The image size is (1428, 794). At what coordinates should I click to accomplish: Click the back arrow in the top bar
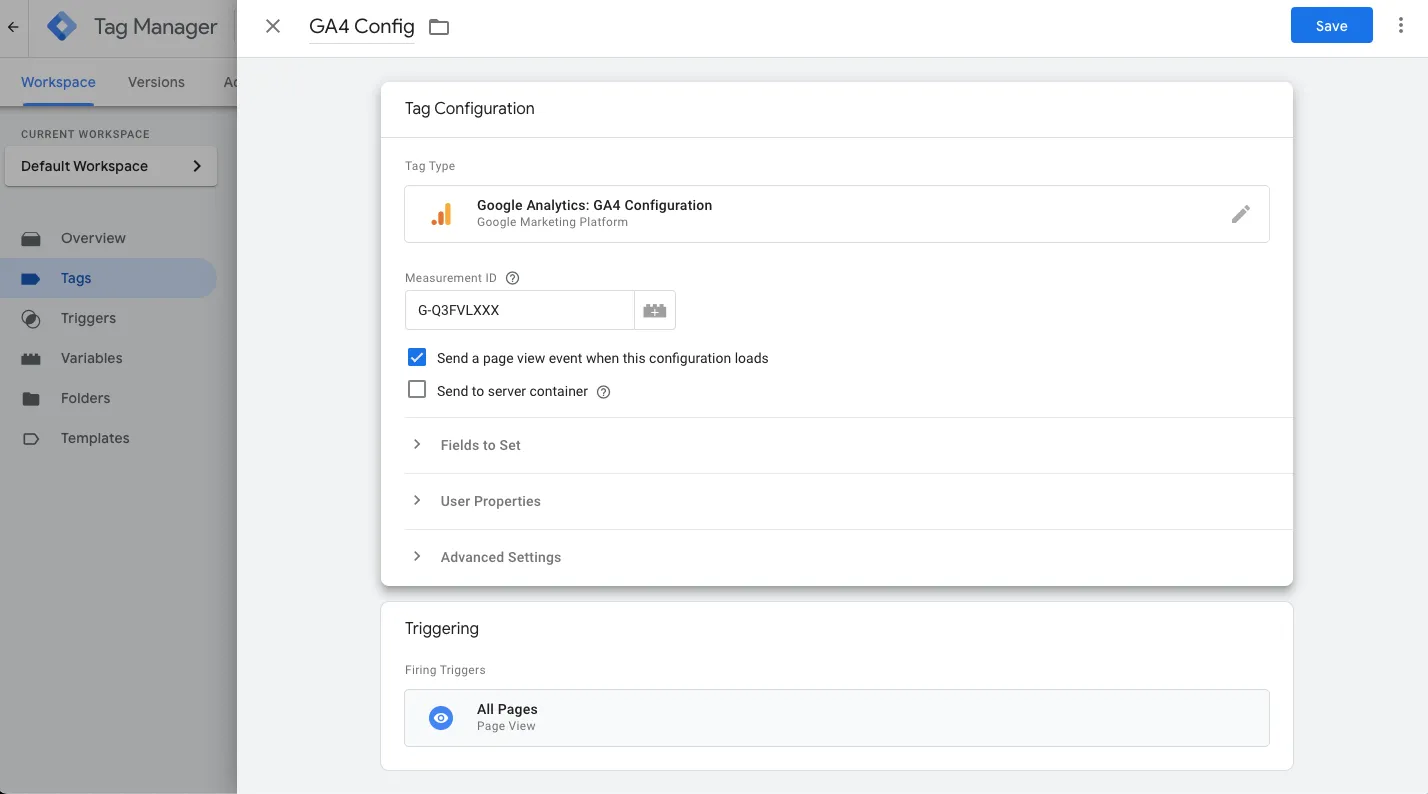(12, 27)
